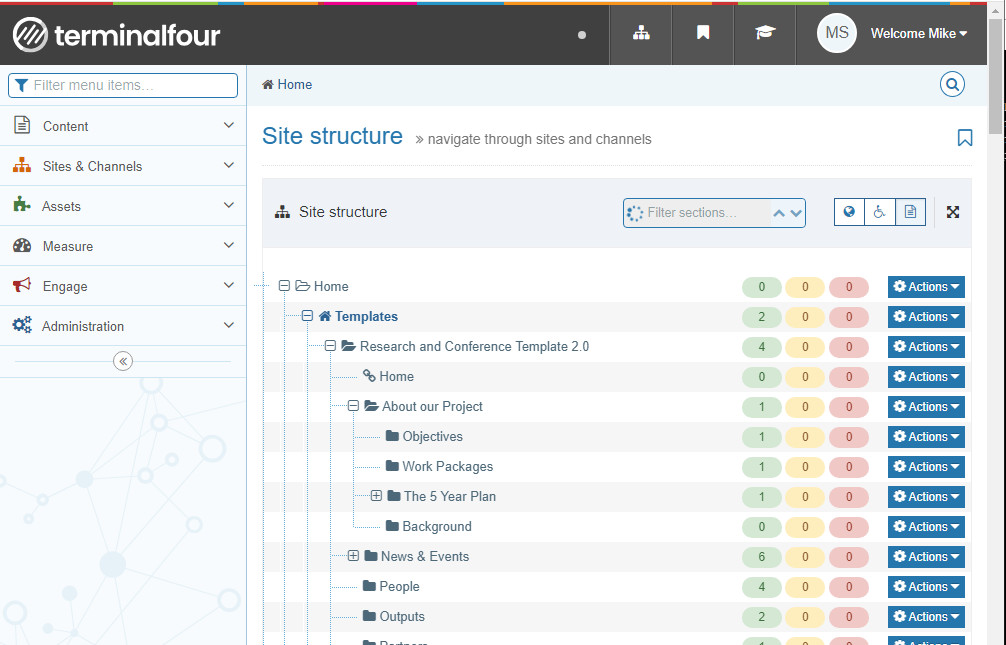Open the Administration menu

(123, 326)
